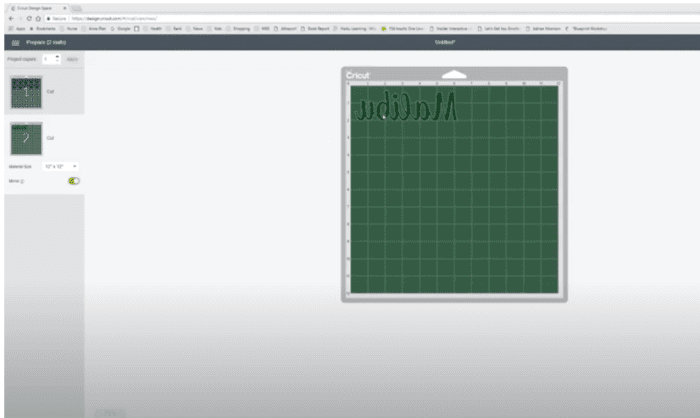Viewport: 700px width, 418px height.
Task: Open the Adrian Morrison bookmark
Action: coord(543,29)
